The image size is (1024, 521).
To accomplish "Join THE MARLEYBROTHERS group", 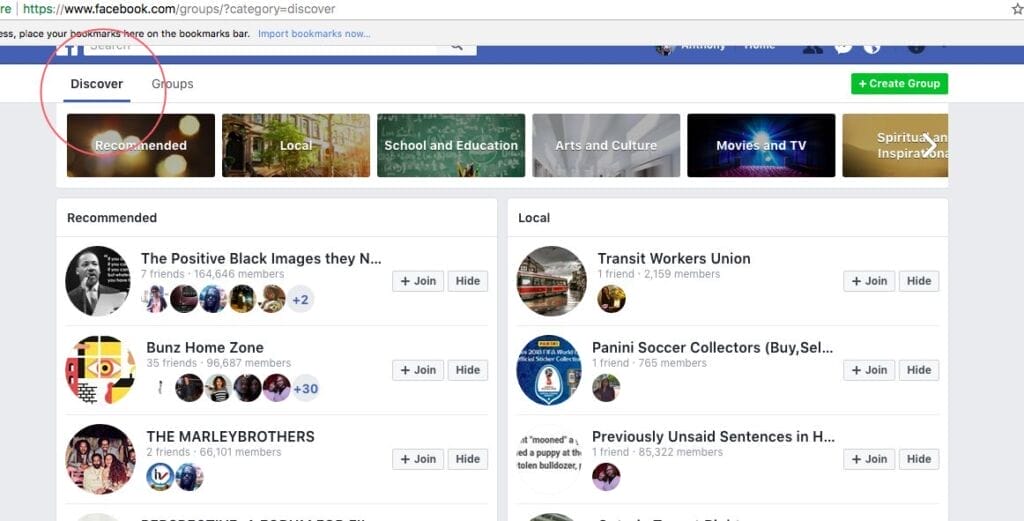I will (x=418, y=459).
